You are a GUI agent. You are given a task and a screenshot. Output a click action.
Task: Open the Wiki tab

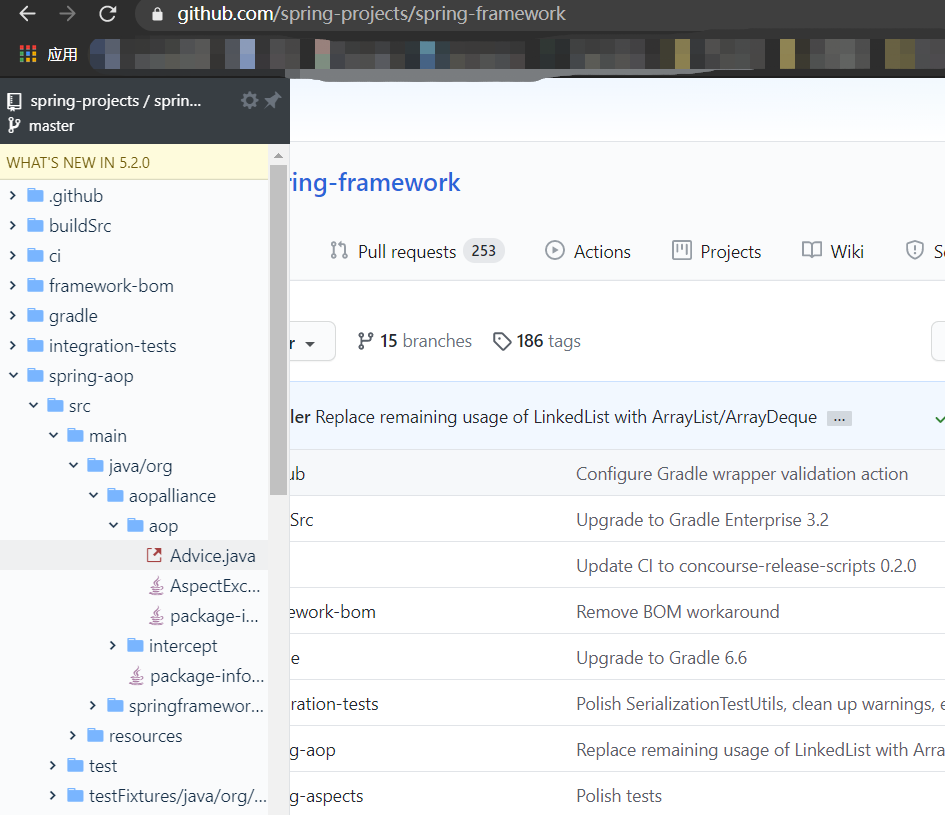[833, 251]
